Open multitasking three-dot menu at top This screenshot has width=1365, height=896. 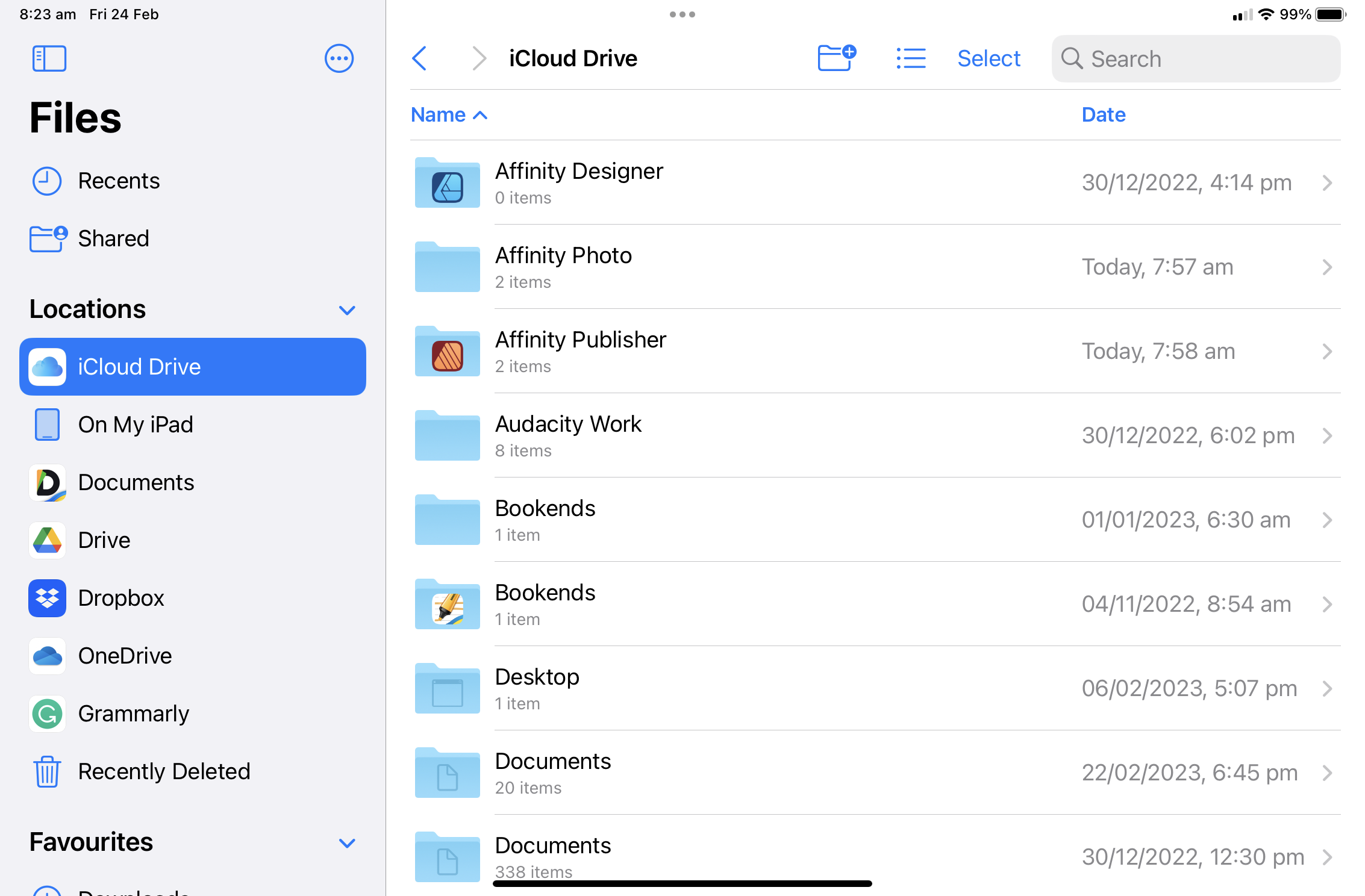point(682,14)
